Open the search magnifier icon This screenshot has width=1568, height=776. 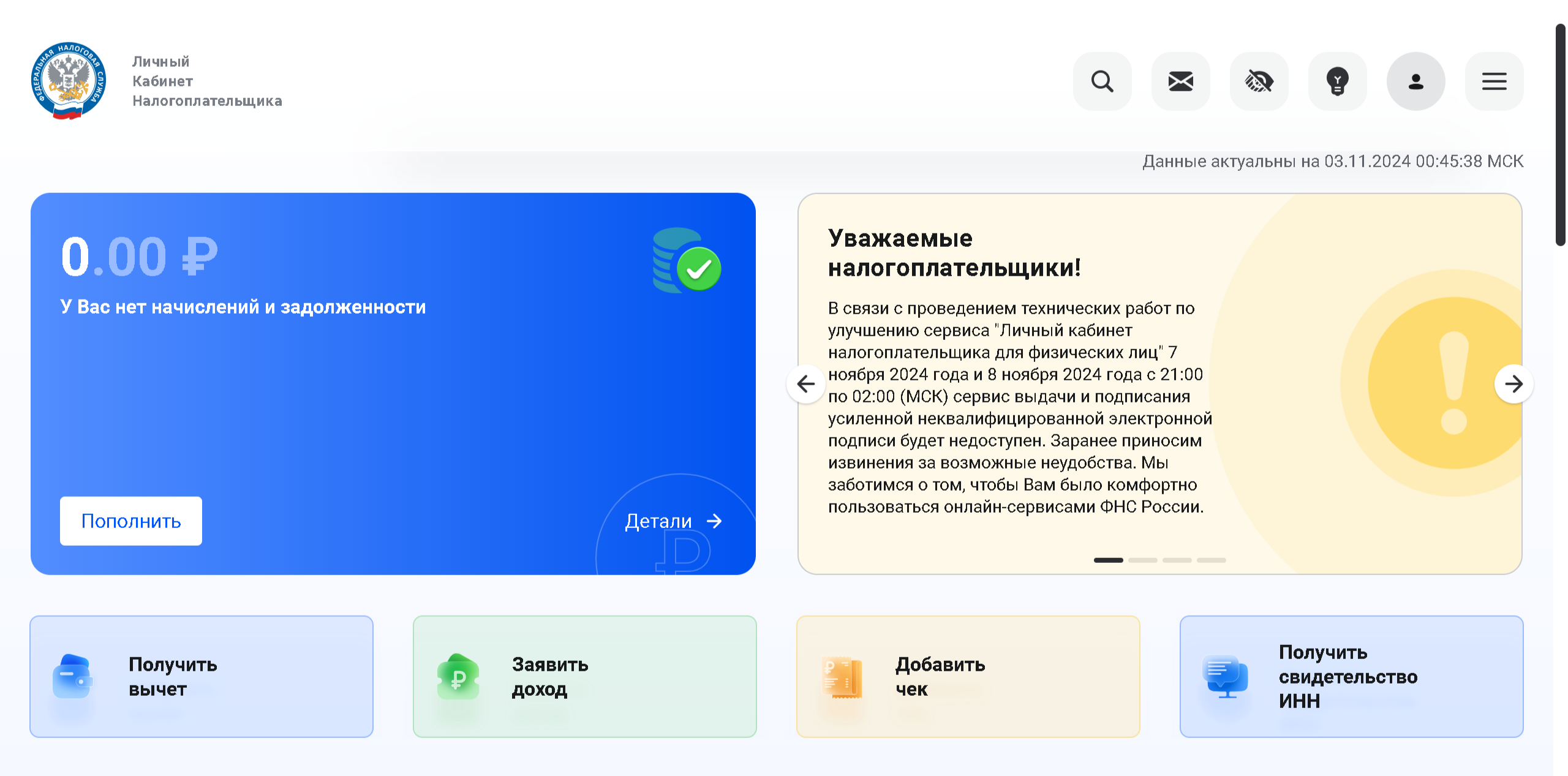[1102, 81]
